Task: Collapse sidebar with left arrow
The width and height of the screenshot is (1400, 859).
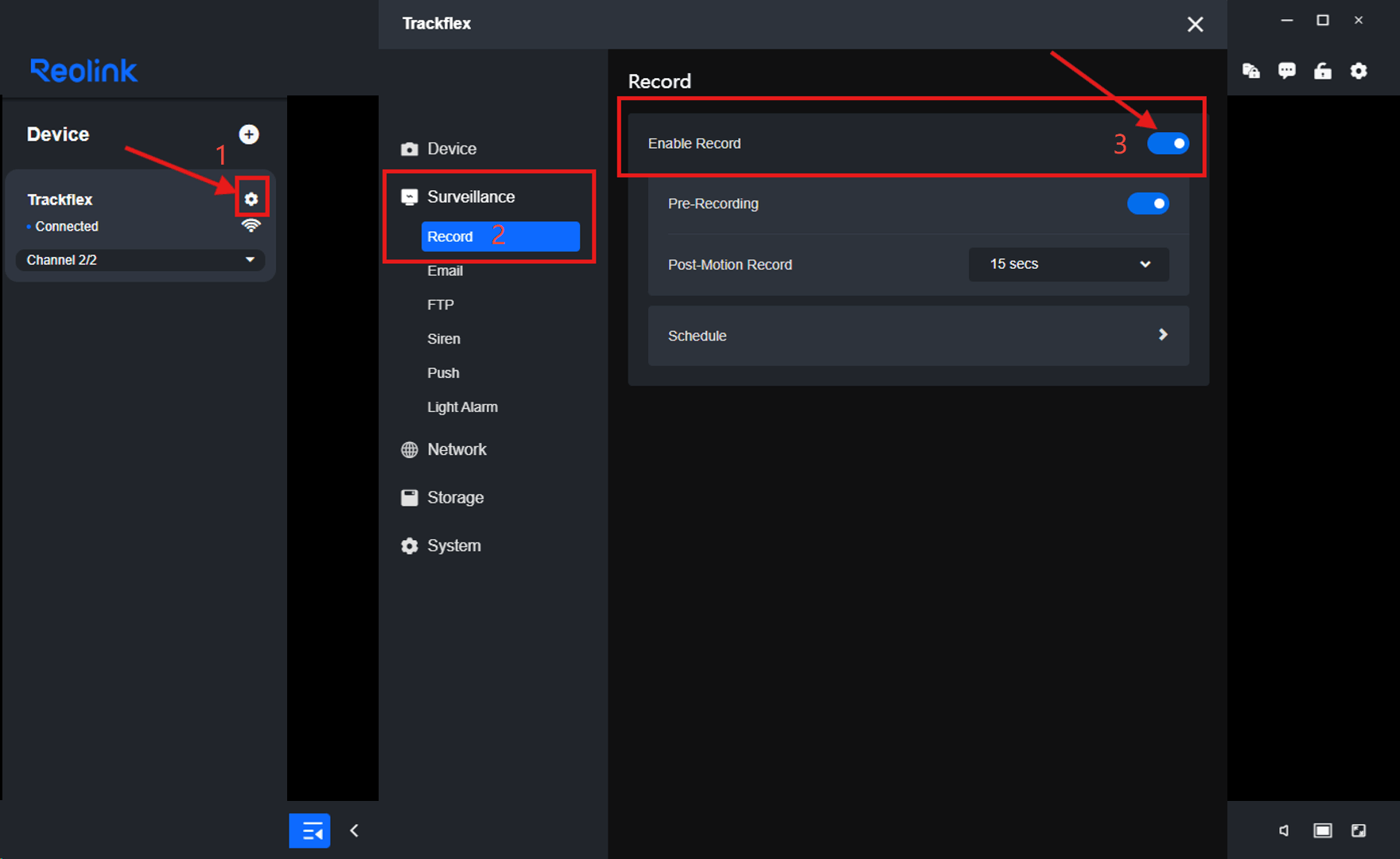Action: (x=355, y=830)
